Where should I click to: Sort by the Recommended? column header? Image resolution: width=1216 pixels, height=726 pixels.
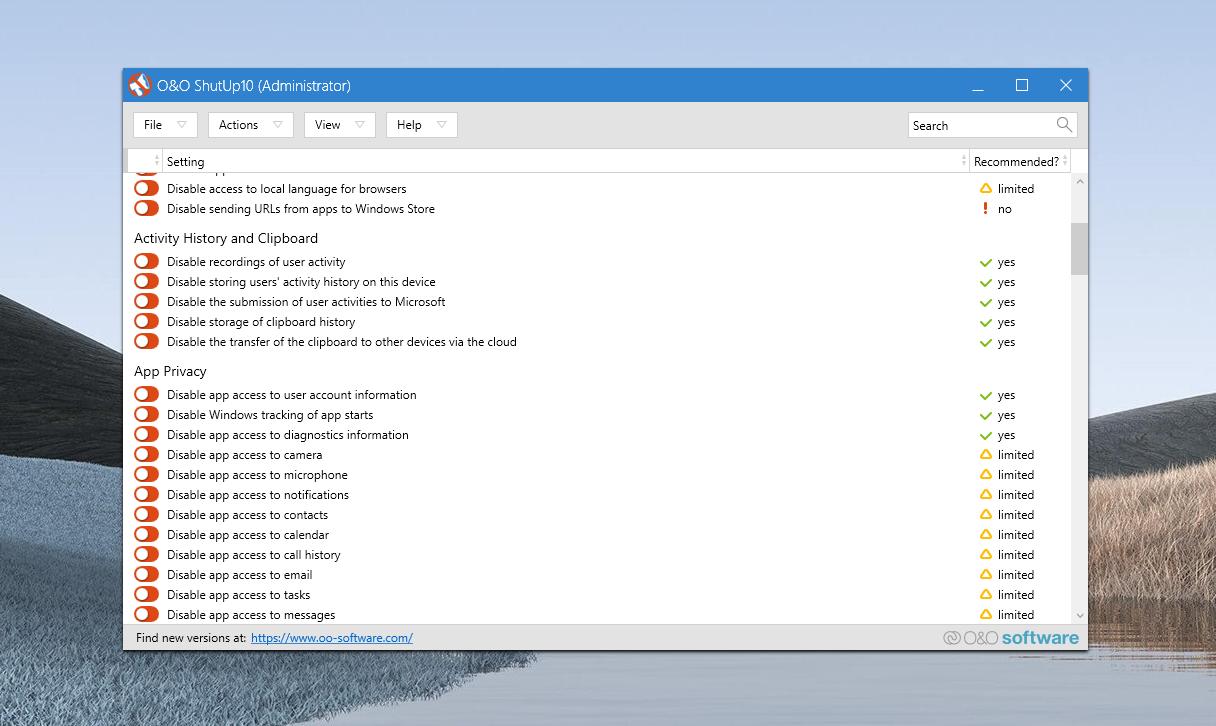1020,161
